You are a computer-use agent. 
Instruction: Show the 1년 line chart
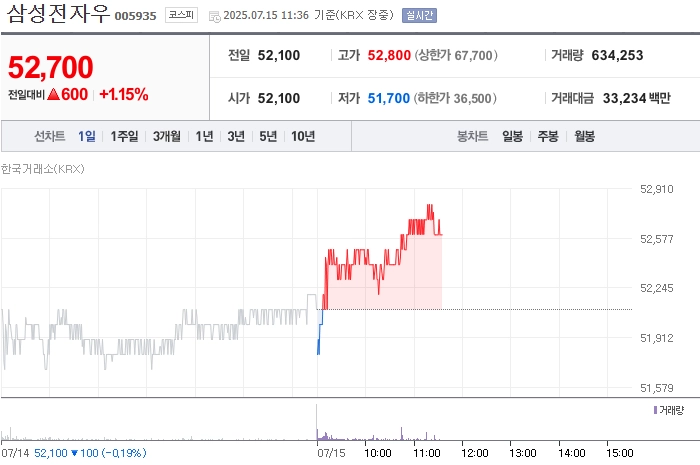tap(204, 136)
